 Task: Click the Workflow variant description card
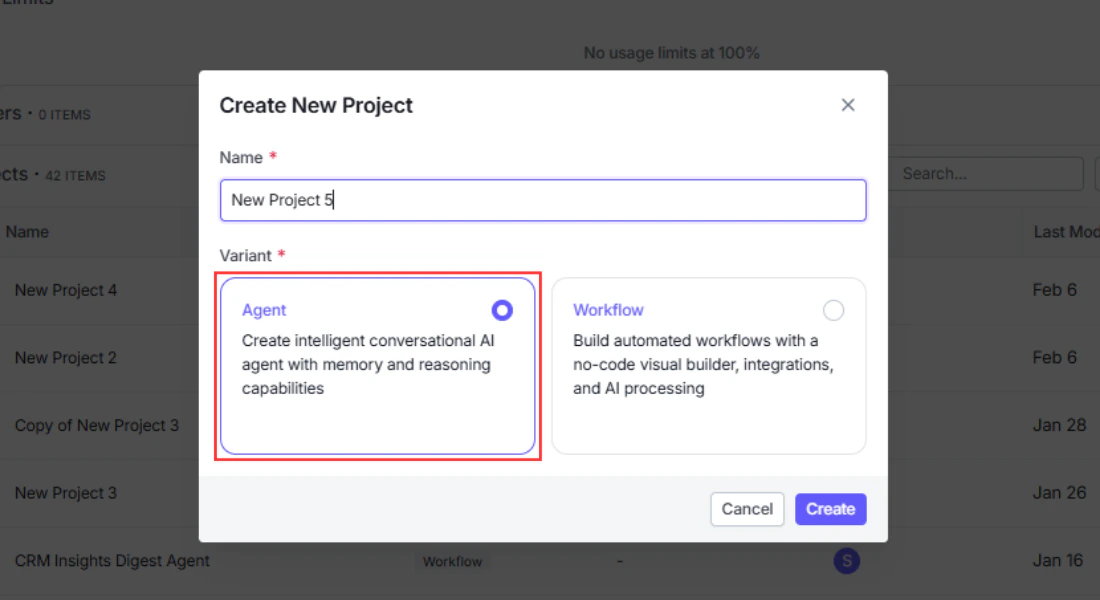(708, 365)
